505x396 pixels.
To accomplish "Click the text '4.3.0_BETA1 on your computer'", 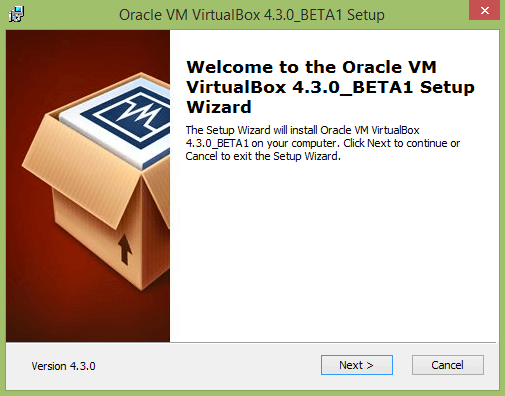I will (x=261, y=143).
